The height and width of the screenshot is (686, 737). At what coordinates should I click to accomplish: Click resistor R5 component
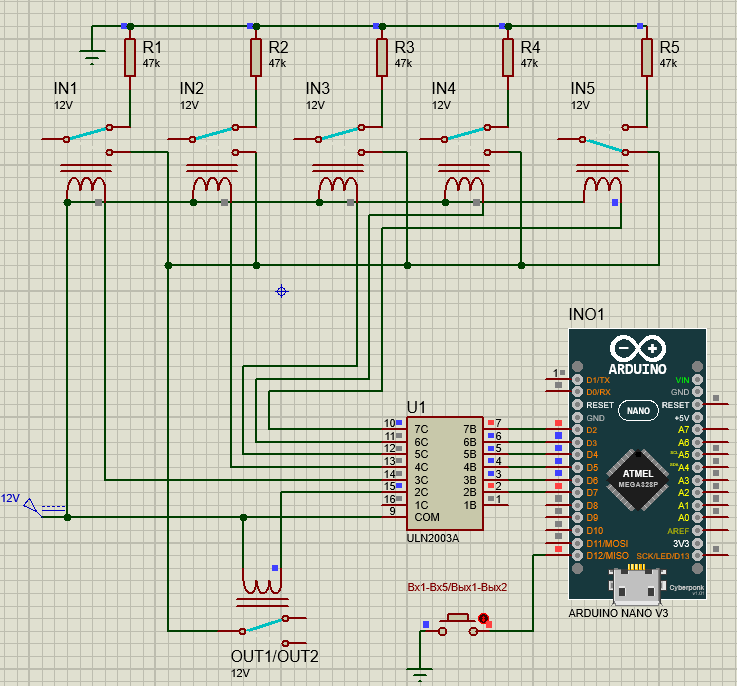point(647,57)
